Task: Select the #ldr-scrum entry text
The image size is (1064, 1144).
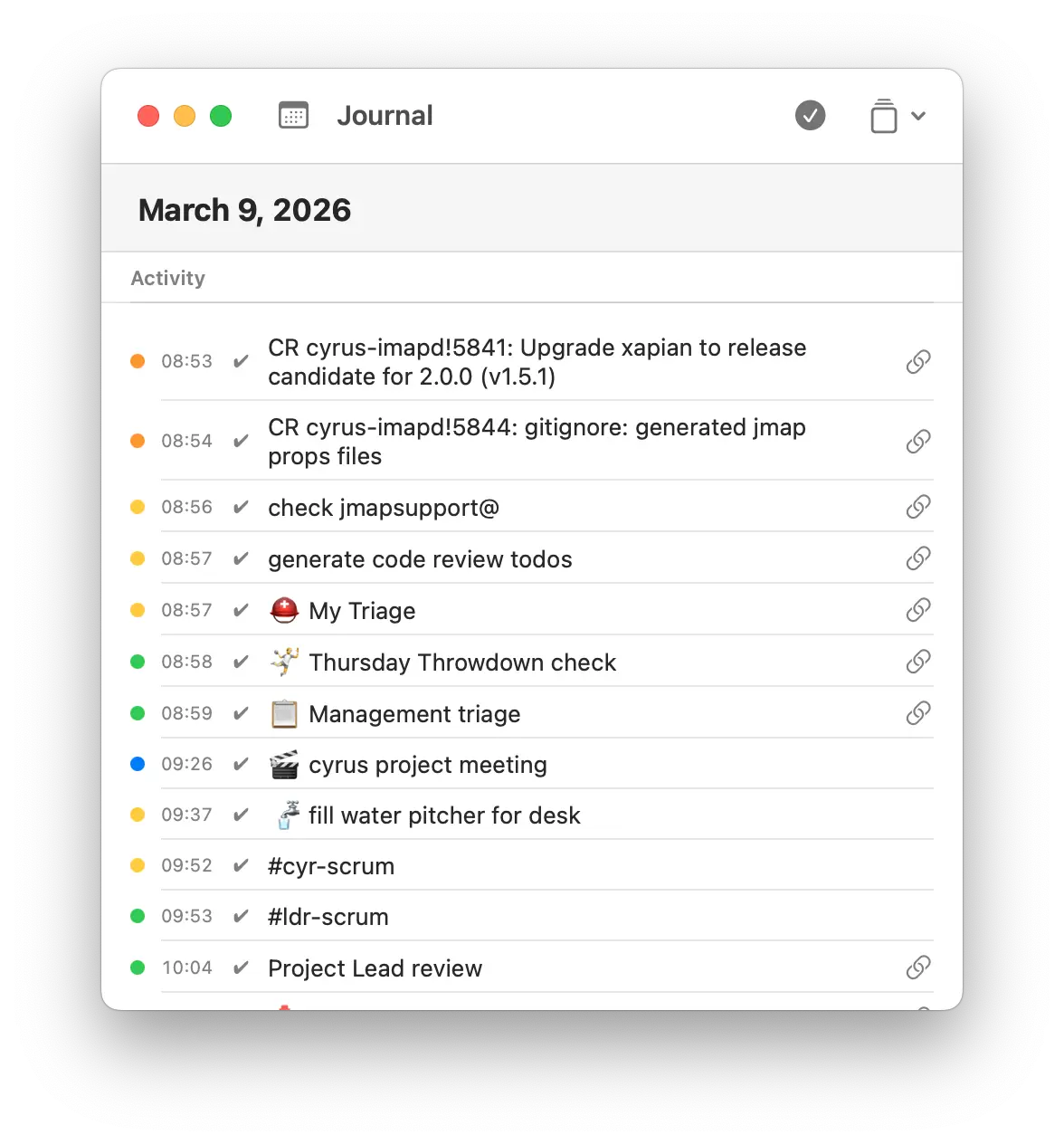Action: [328, 917]
